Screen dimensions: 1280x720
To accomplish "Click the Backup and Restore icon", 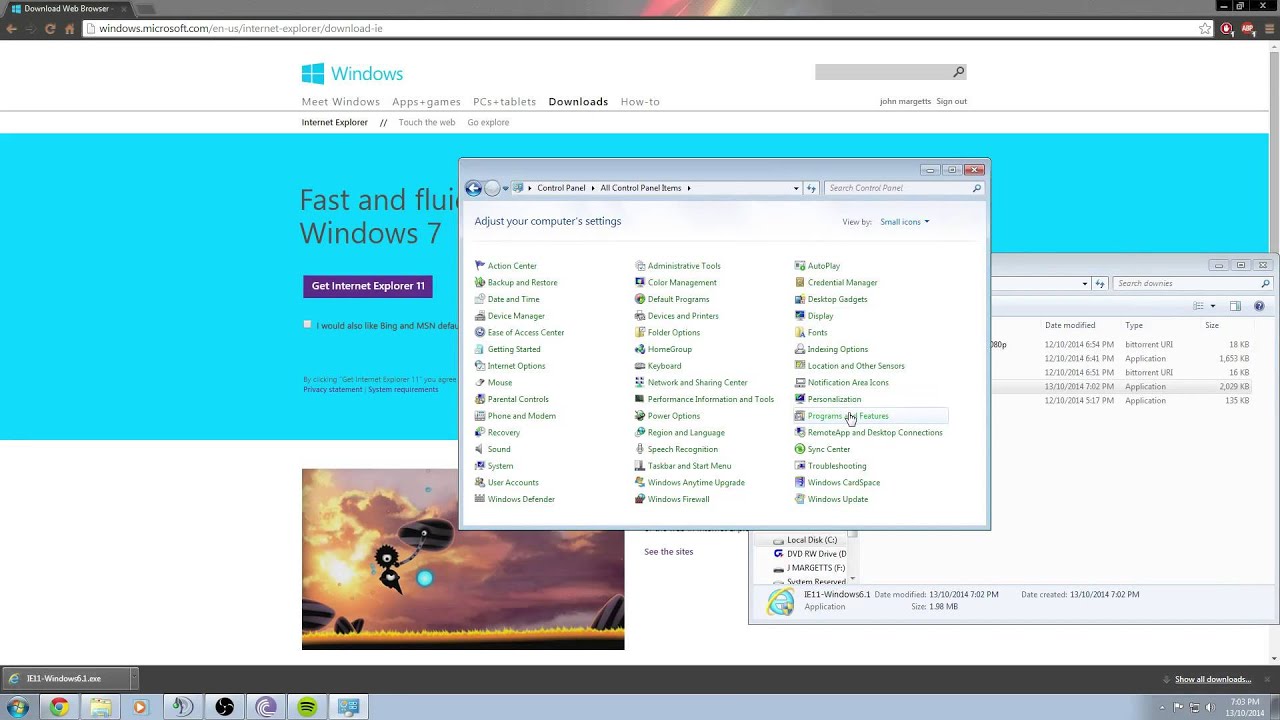I will (480, 283).
